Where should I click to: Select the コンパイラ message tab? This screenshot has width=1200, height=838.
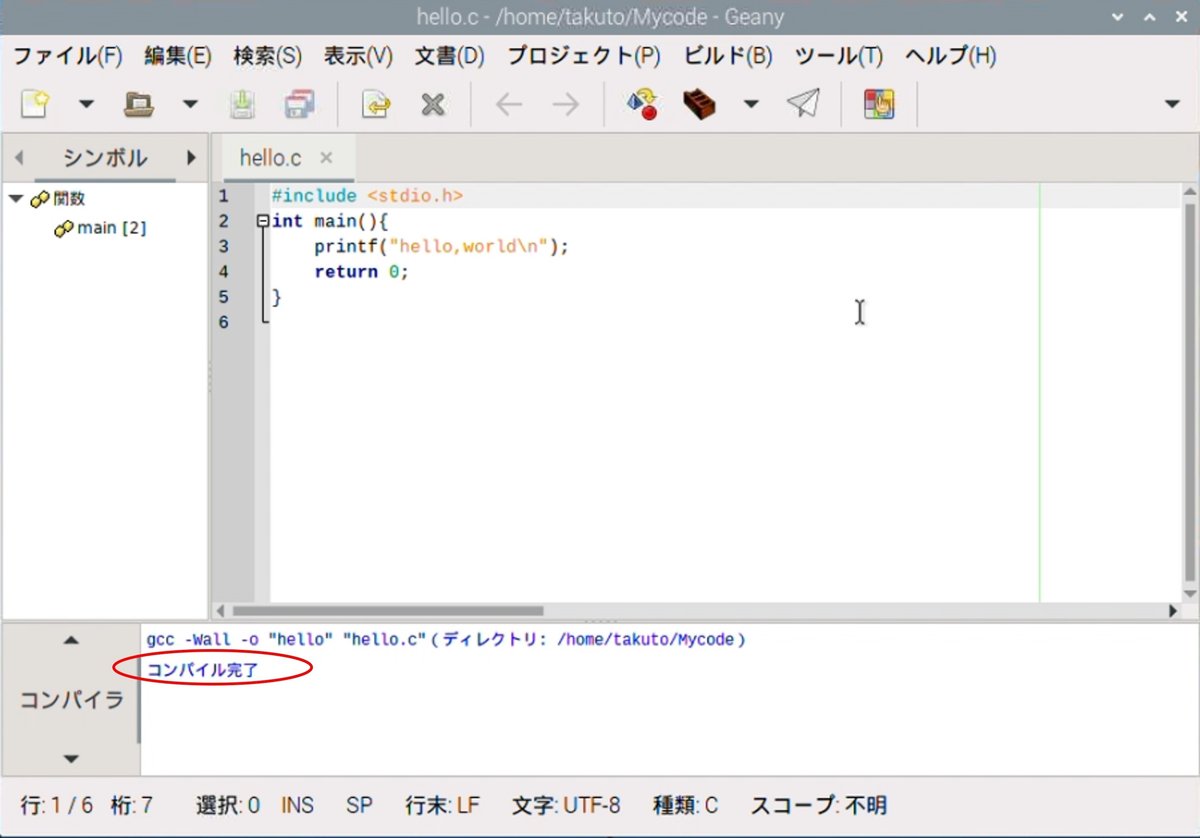coord(71,700)
